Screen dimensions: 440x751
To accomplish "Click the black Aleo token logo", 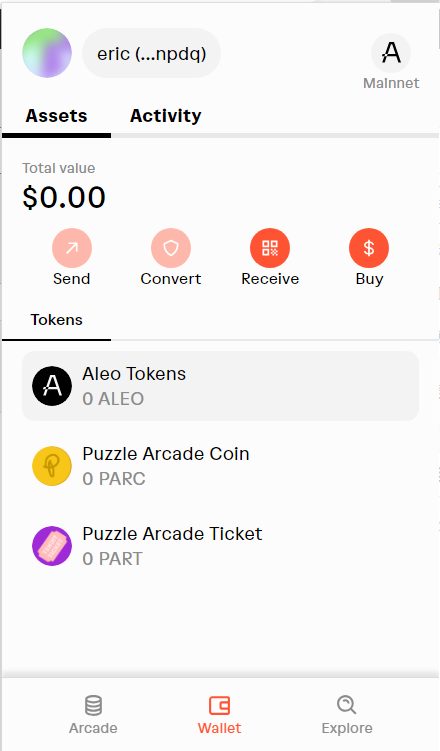I will (x=52, y=386).
